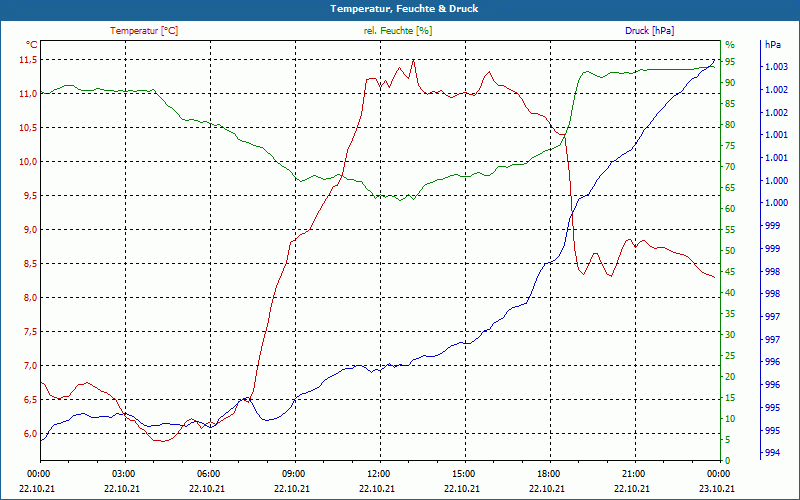Click the green '30' humidity axis value
The width and height of the screenshot is (800, 500).
click(730, 335)
